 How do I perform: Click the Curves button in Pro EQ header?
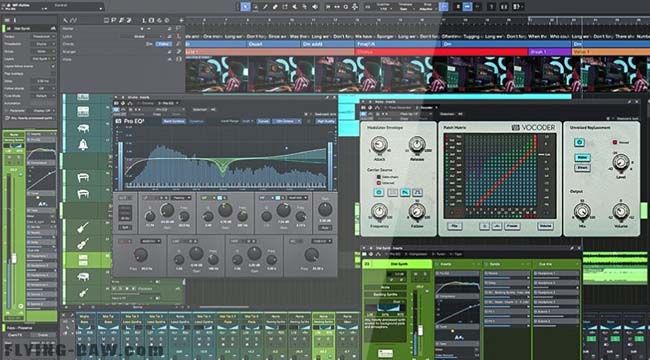[x=263, y=121]
